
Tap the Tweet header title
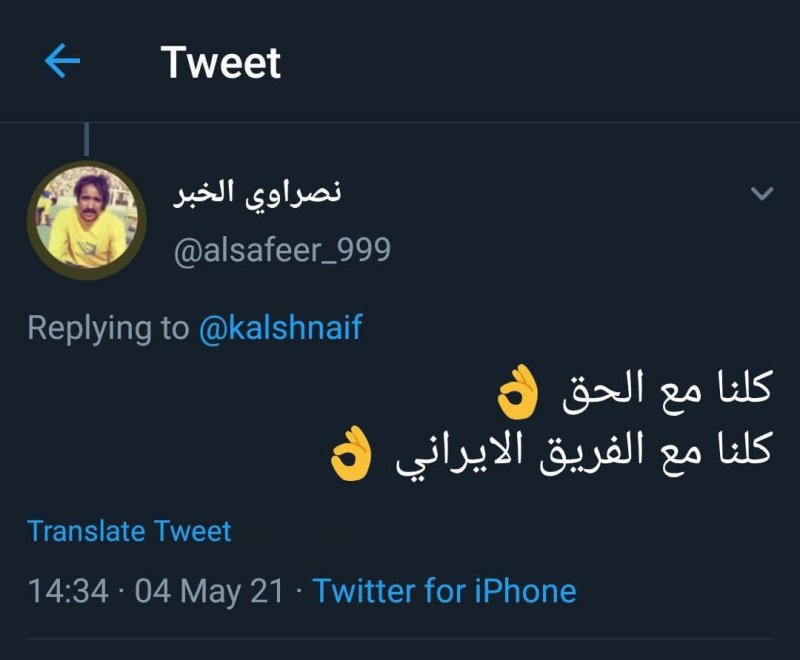221,62
